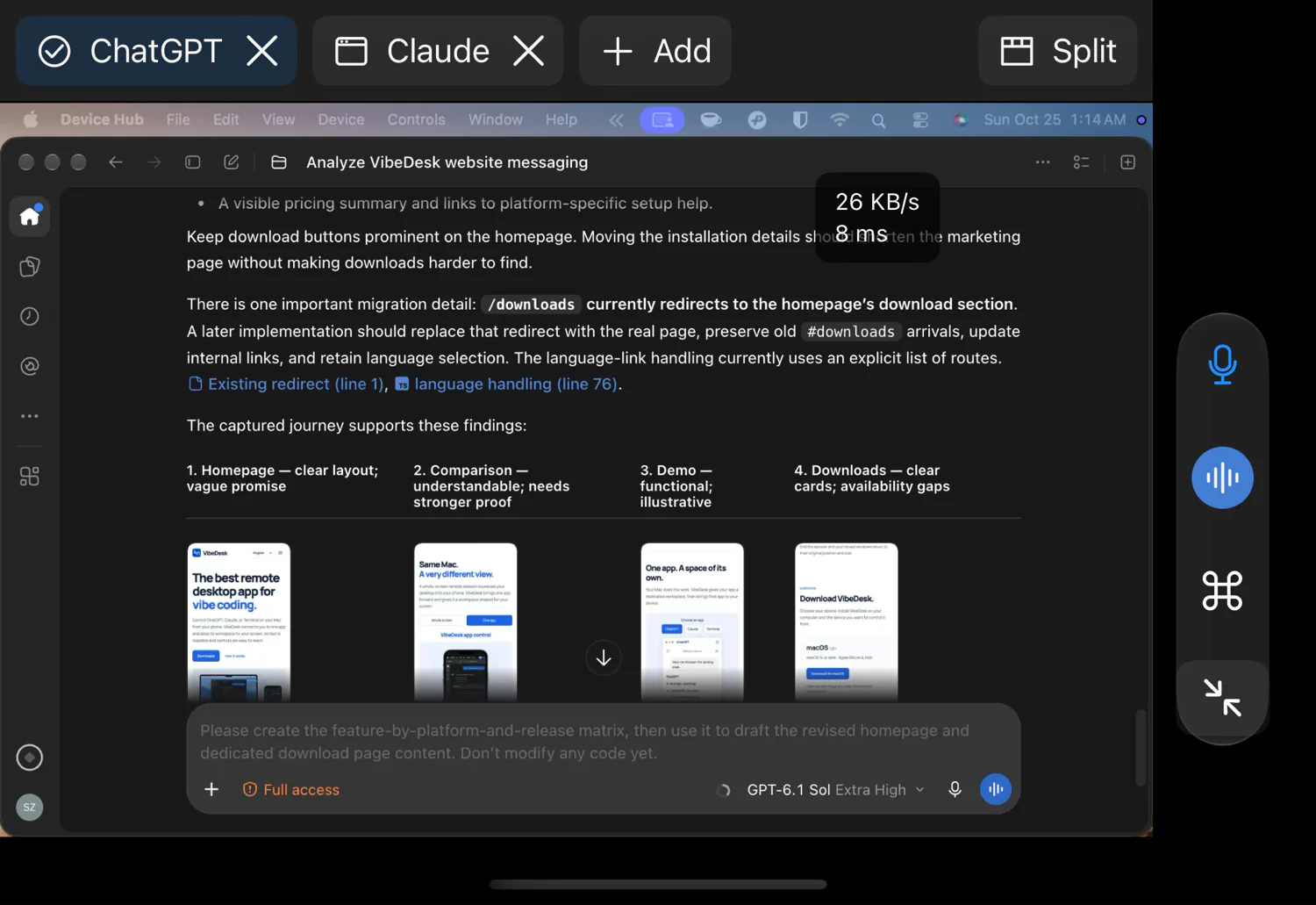Click the chat window scrollbar
Viewport: 1316px width, 905px height.
tap(1141, 747)
